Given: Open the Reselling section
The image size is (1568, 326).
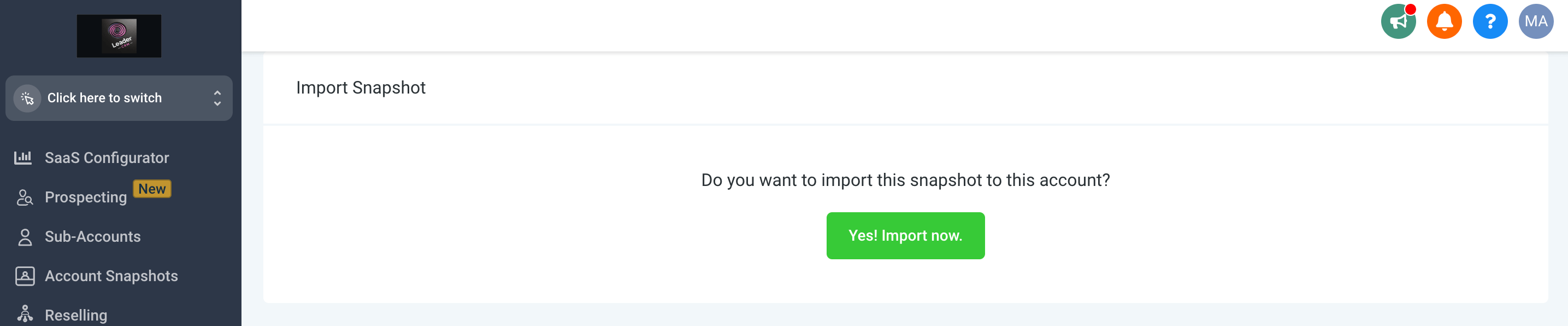Looking at the screenshot, I should (76, 315).
